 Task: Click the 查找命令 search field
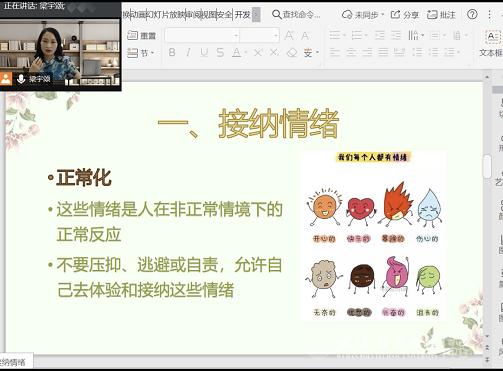coord(296,15)
